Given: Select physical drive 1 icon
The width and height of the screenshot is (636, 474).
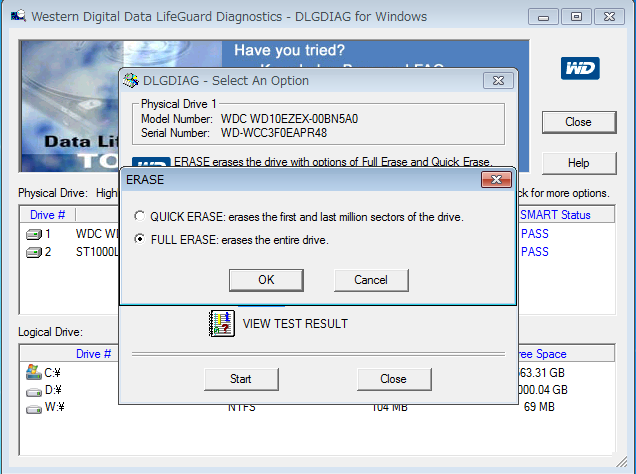Looking at the screenshot, I should point(34,234).
